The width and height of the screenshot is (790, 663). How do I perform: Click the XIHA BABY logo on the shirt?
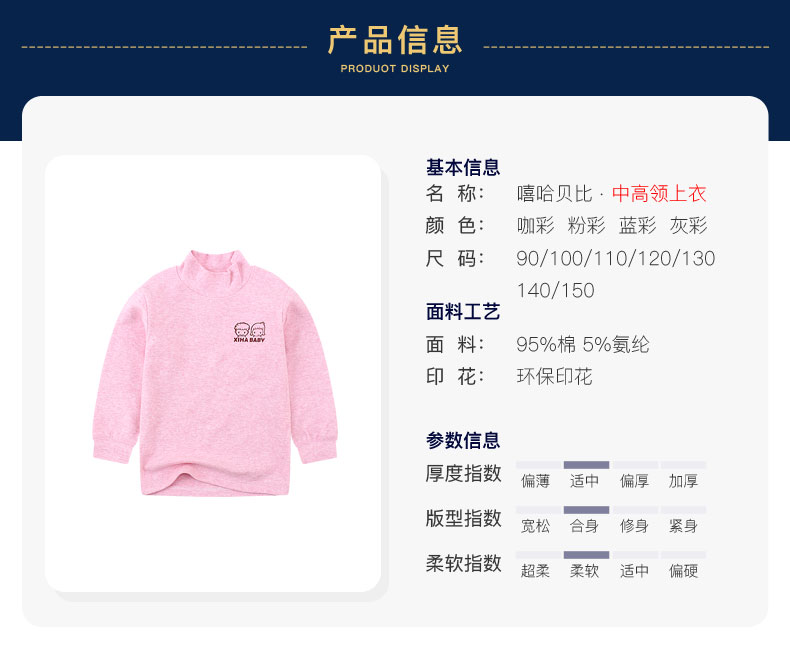pyautogui.click(x=249, y=333)
